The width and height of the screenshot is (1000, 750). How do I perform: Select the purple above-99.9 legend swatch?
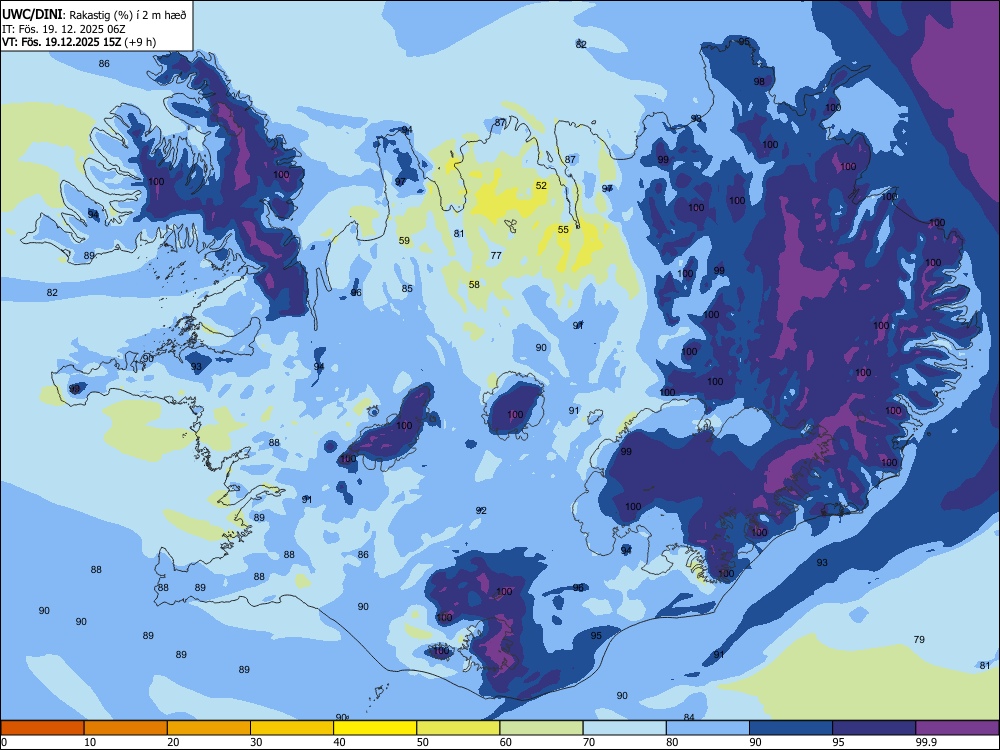pyautogui.click(x=957, y=728)
